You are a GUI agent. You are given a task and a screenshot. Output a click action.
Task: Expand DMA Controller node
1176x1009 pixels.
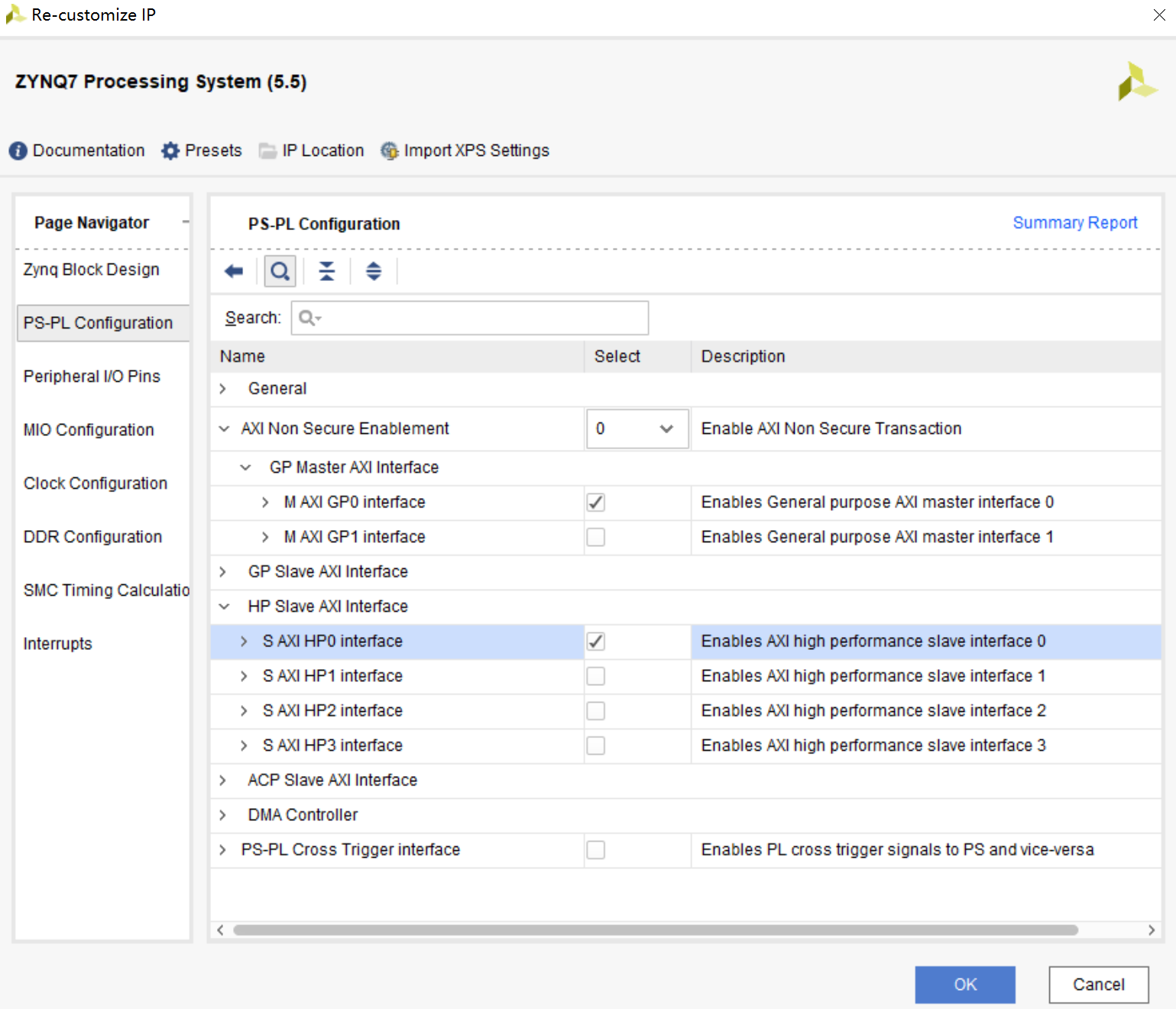pyautogui.click(x=222, y=815)
